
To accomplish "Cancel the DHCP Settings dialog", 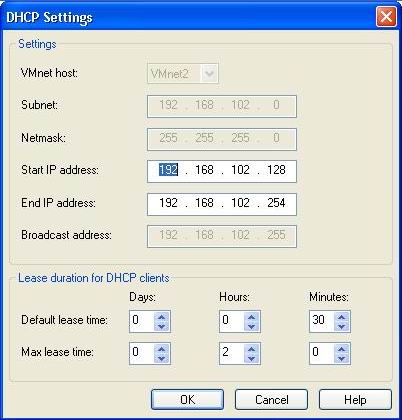I will pos(271,399).
